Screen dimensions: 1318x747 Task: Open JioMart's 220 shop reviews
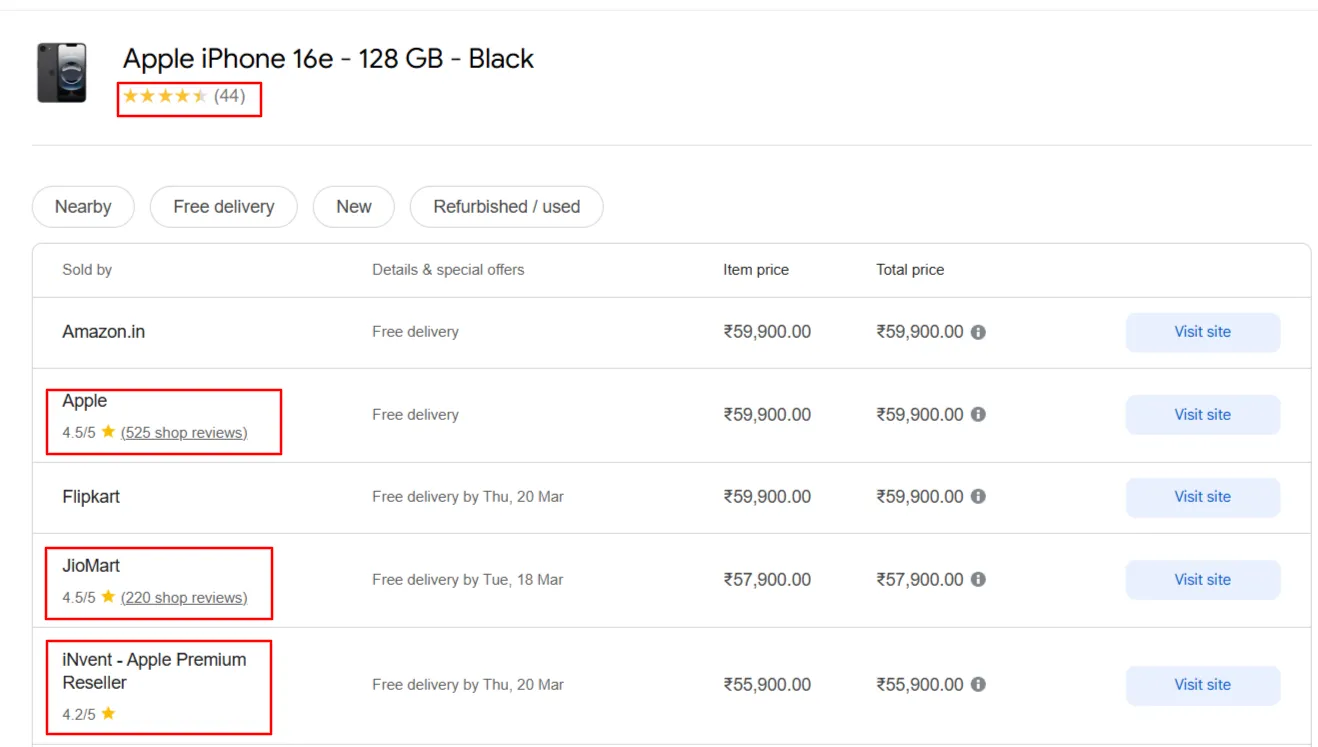183,597
